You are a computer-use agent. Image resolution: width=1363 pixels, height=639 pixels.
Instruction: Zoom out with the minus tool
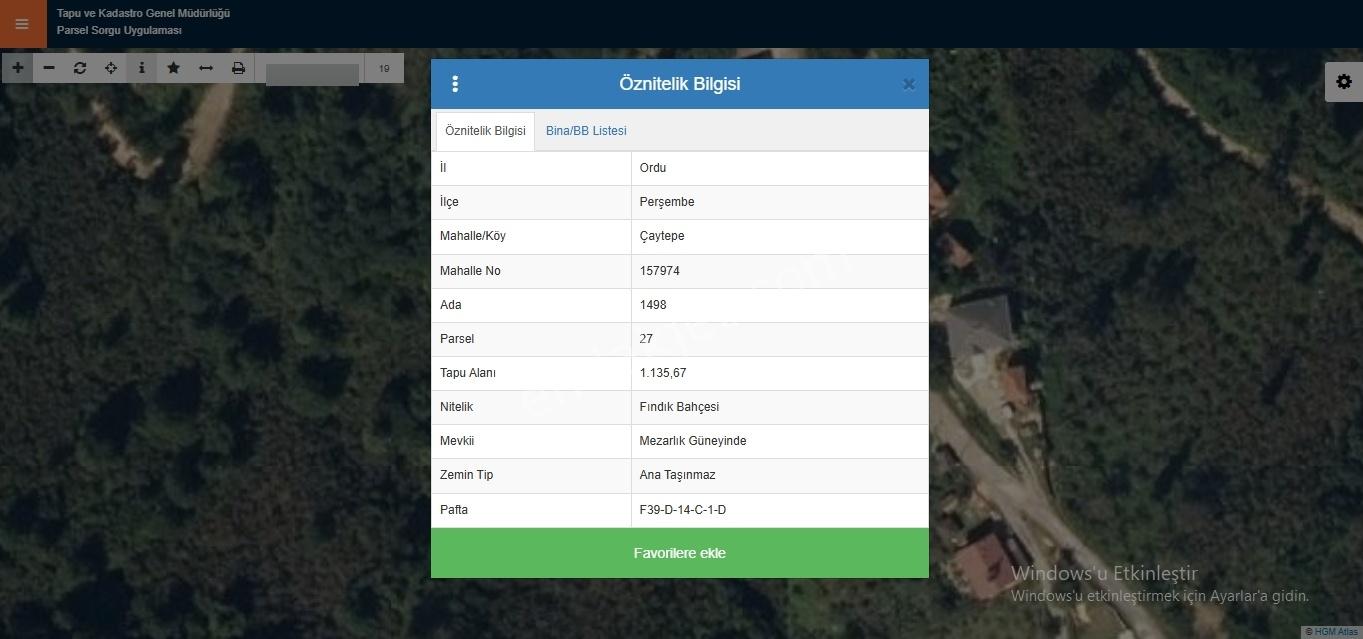pos(49,68)
